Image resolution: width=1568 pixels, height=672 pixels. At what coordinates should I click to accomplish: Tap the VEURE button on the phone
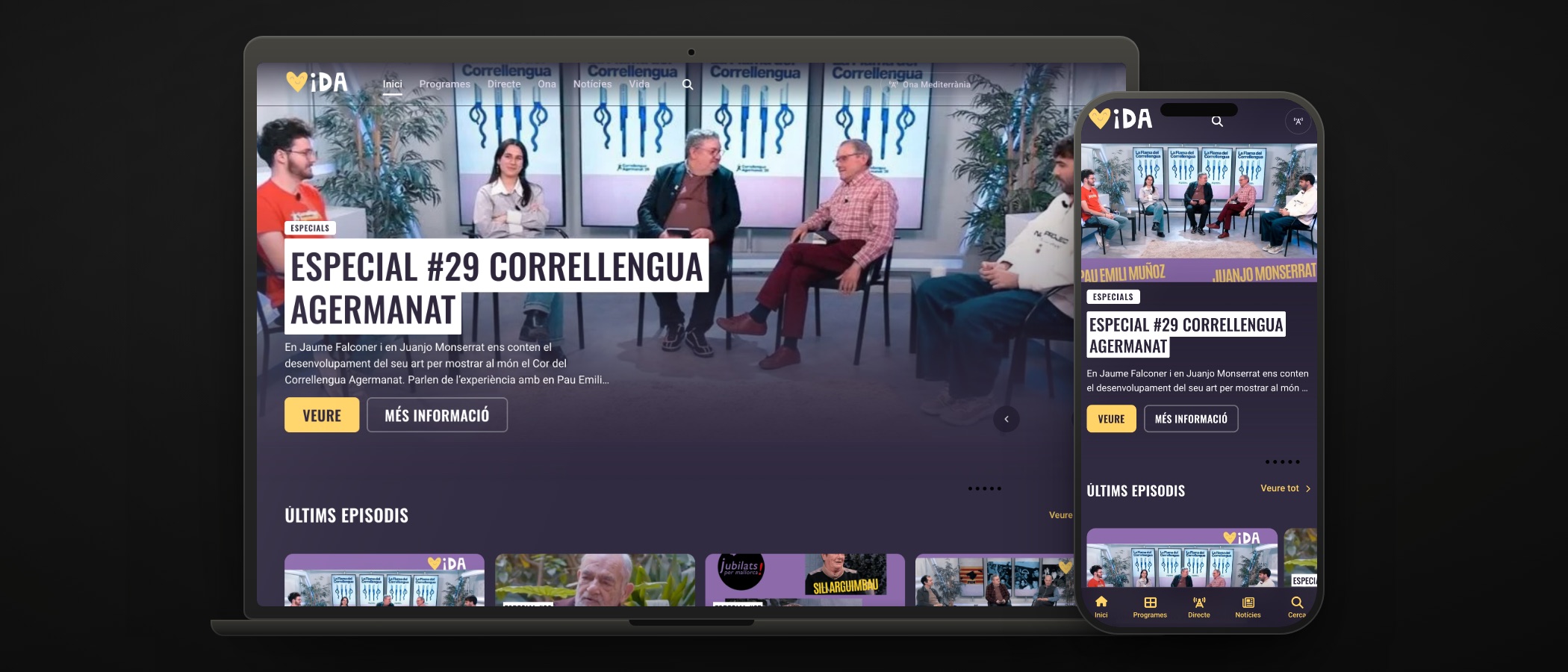point(1111,419)
